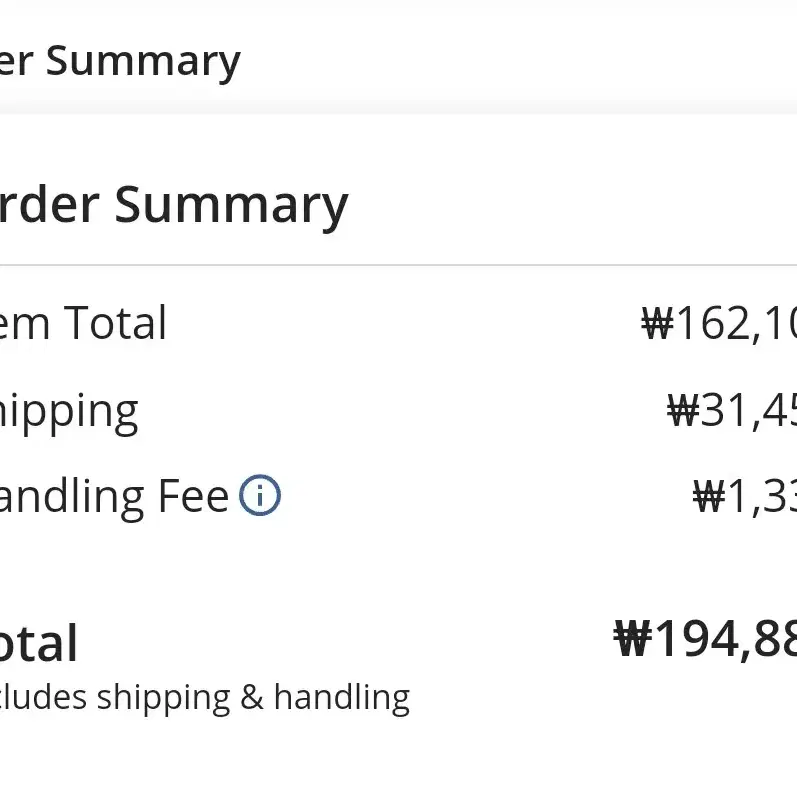Click the Item Total label
This screenshot has width=797, height=797.
tap(83, 323)
